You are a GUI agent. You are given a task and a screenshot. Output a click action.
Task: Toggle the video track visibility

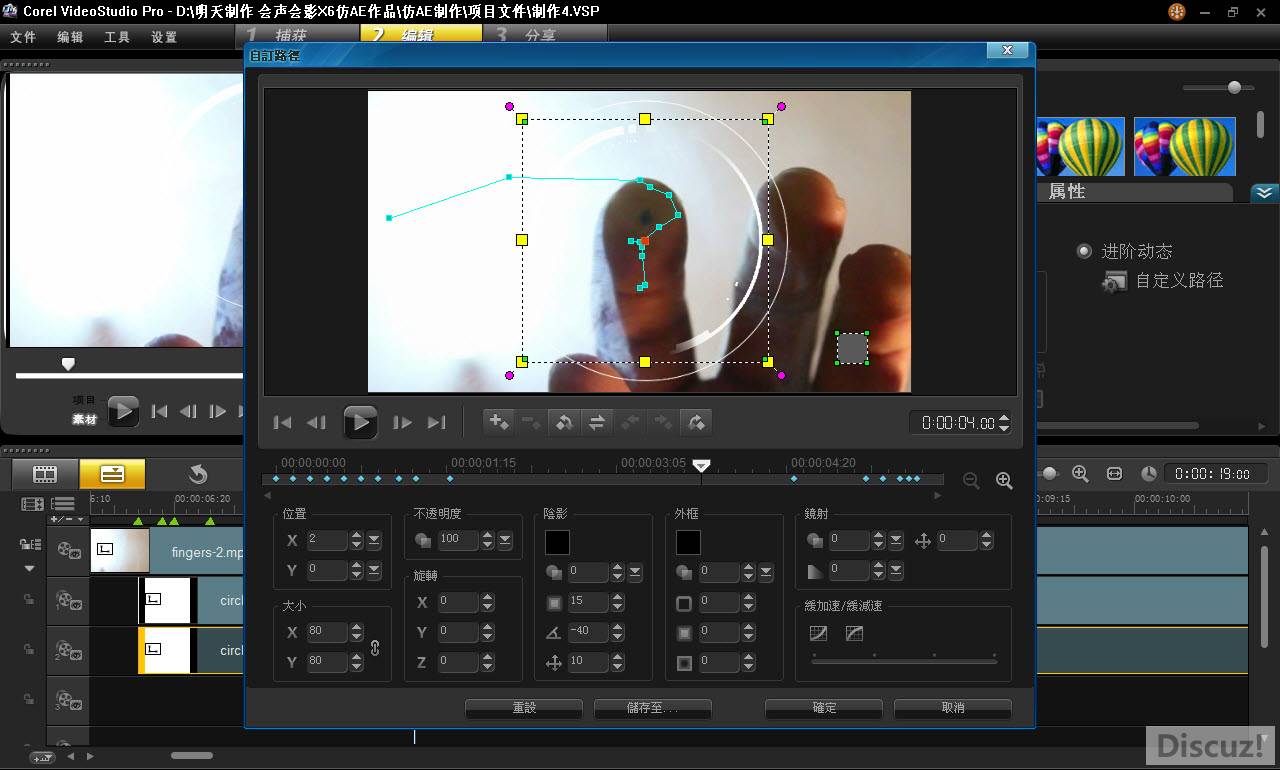click(68, 550)
